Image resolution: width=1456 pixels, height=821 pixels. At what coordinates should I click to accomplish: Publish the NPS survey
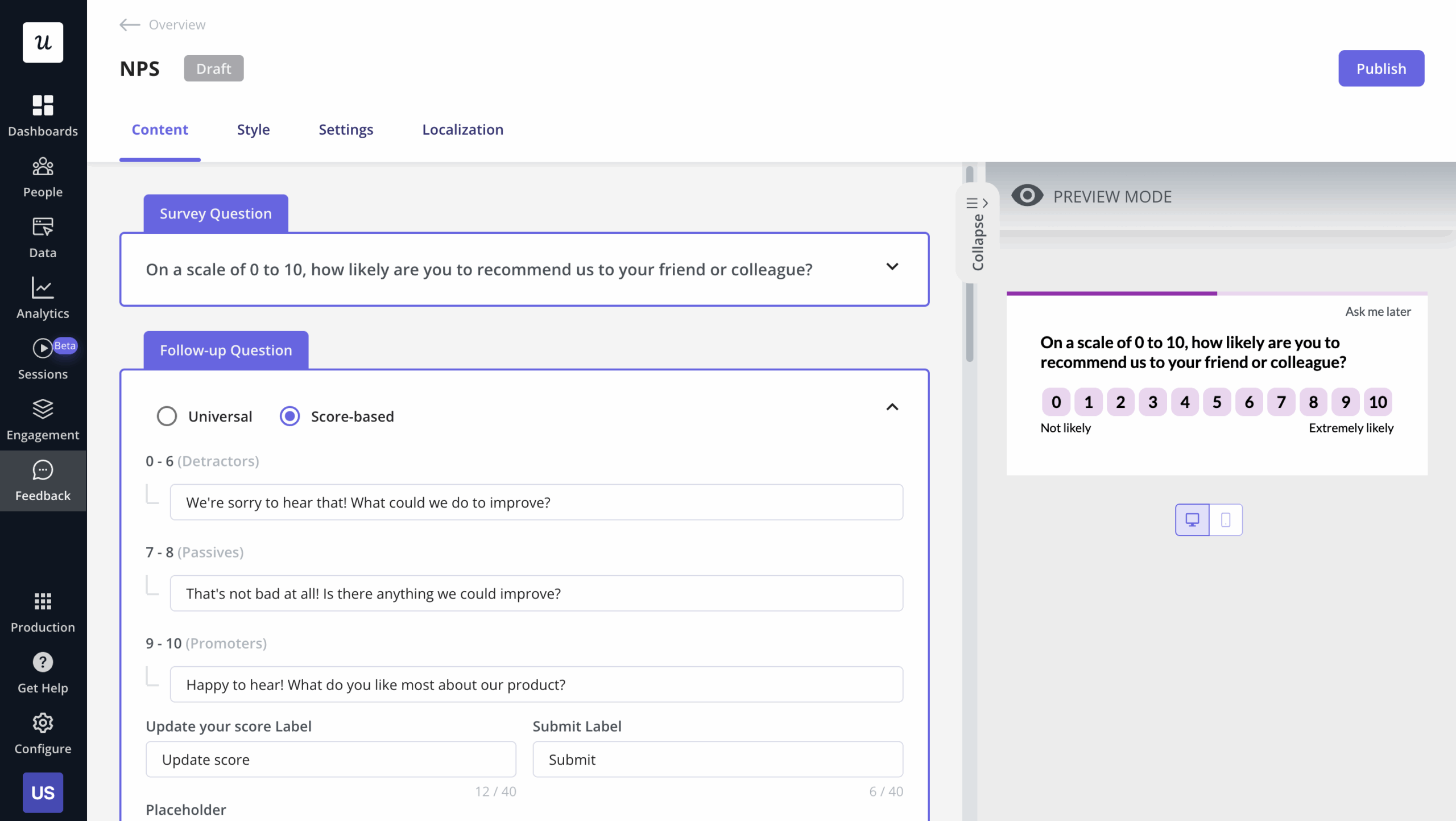point(1381,68)
